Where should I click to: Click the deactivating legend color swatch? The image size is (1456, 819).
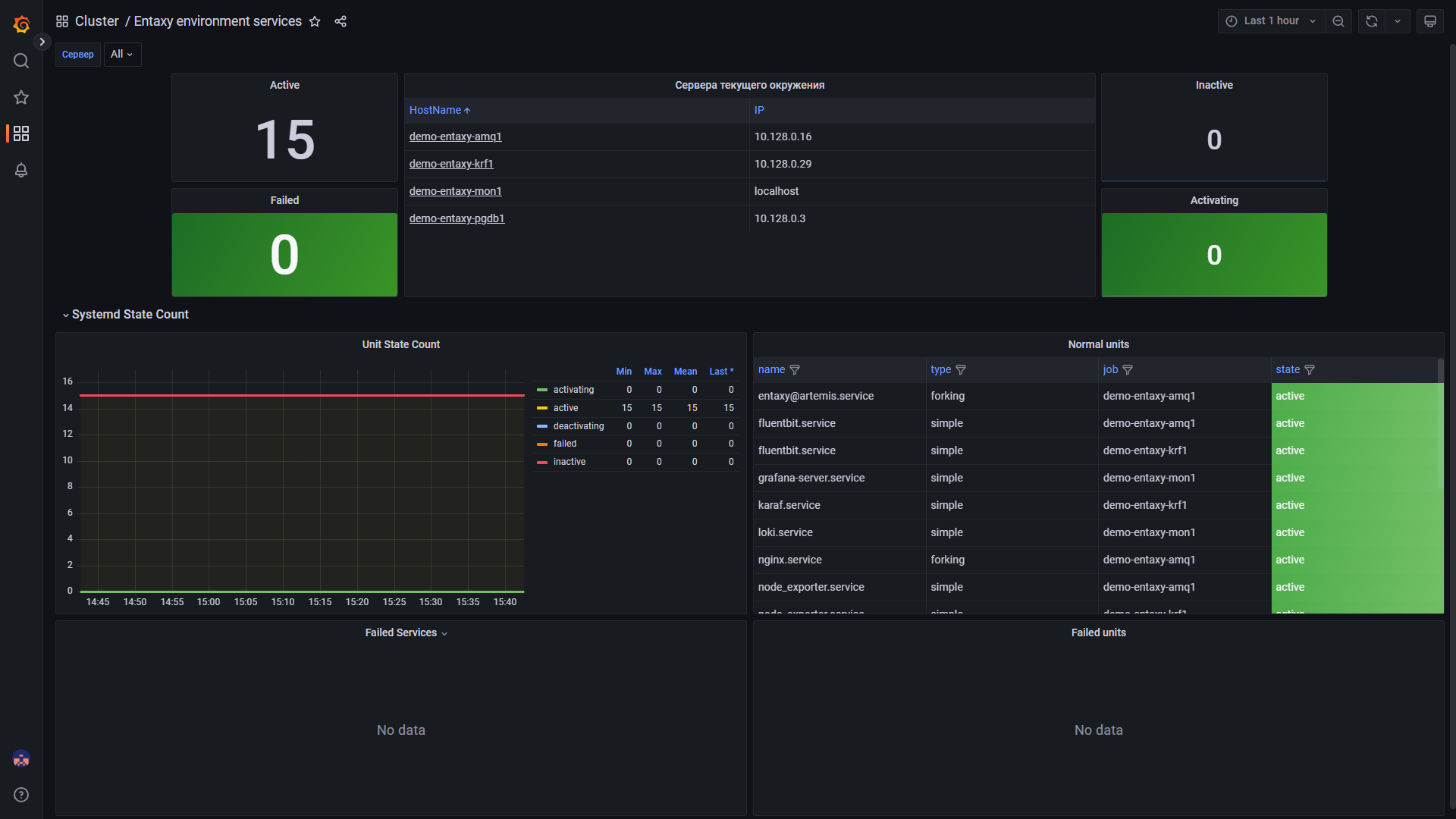click(x=542, y=426)
